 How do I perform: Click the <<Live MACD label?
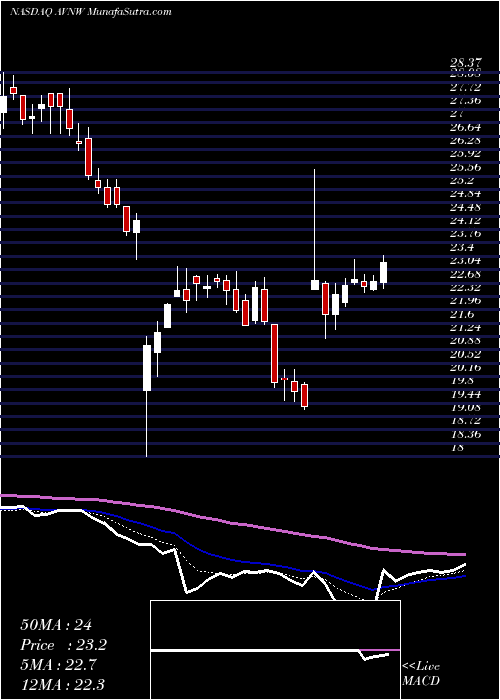tap(421, 674)
